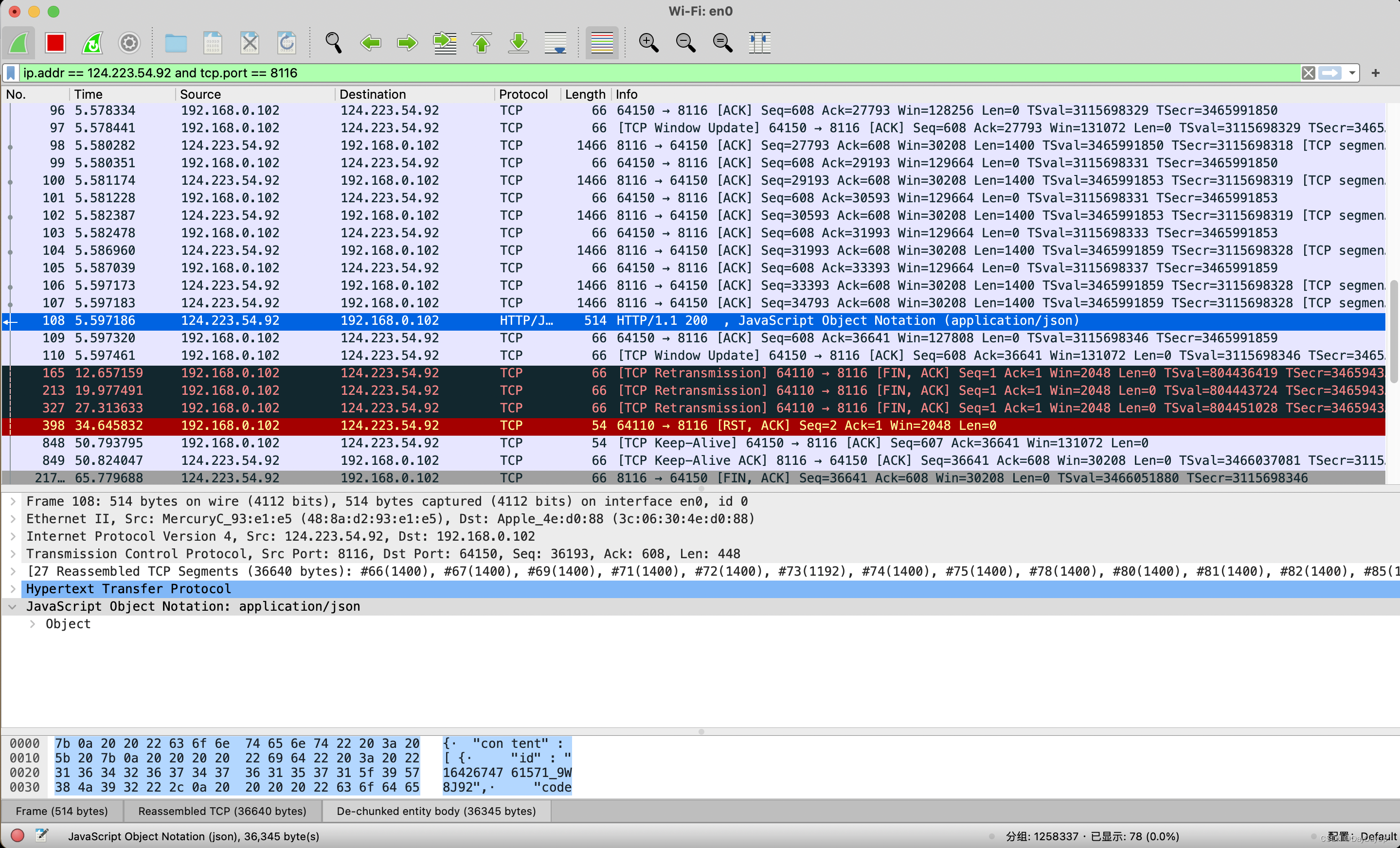Open capture options gear

tap(129, 43)
